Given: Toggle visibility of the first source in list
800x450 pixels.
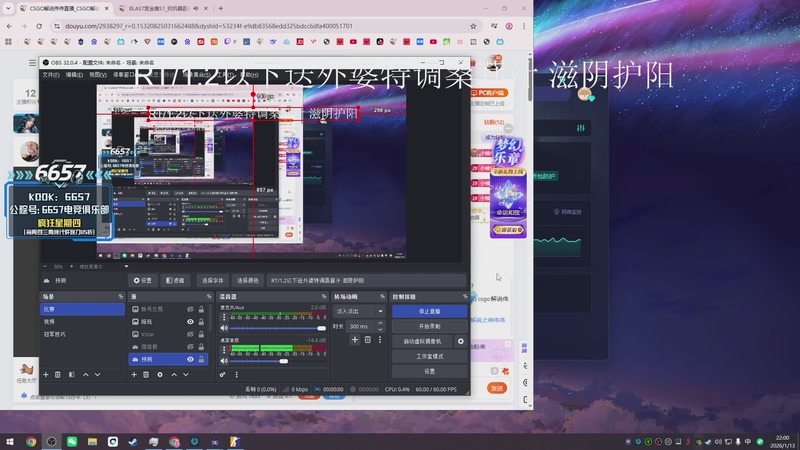Looking at the screenshot, I should point(190,309).
